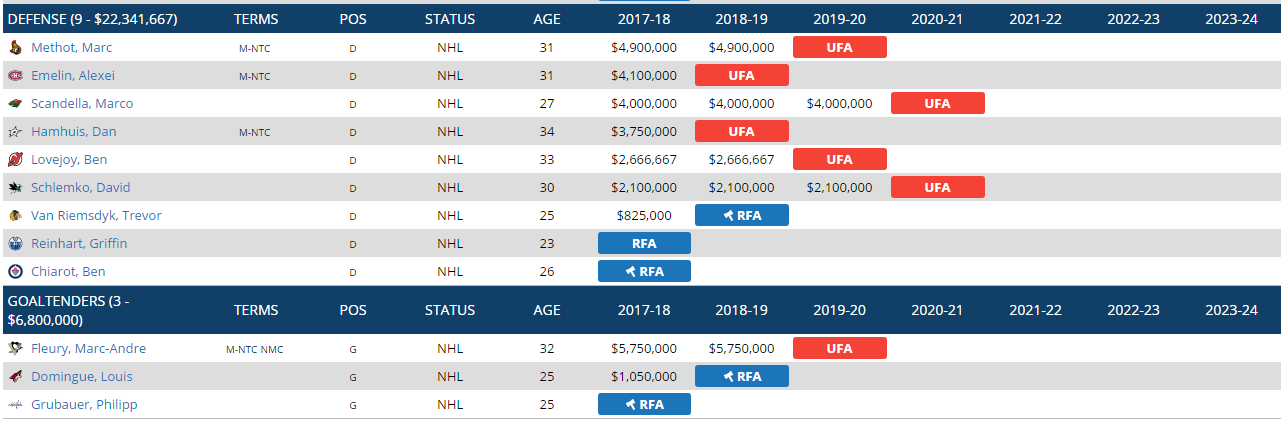Click the Oilers logo beside Reinhart, Griffin

pyautogui.click(x=15, y=244)
